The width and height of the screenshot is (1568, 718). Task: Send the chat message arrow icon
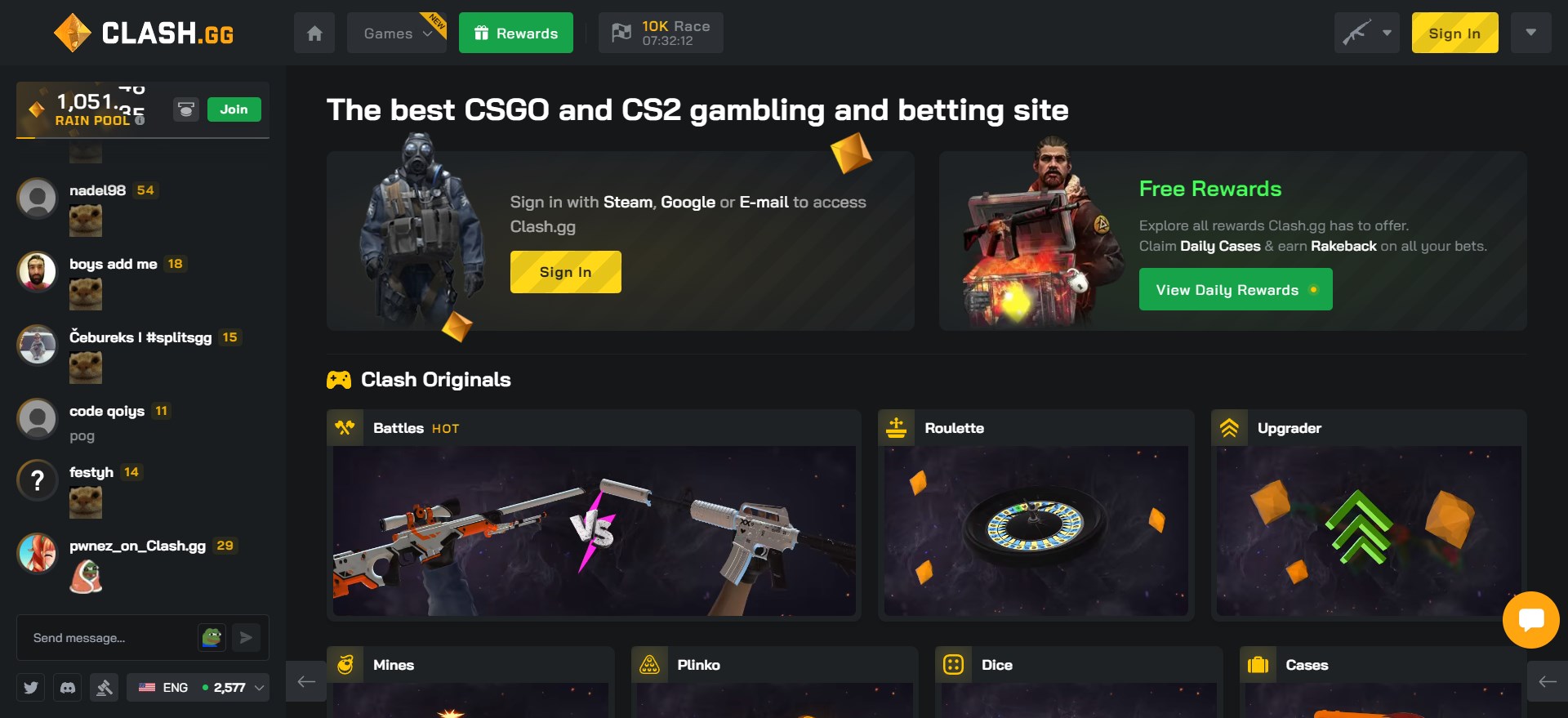(x=246, y=637)
